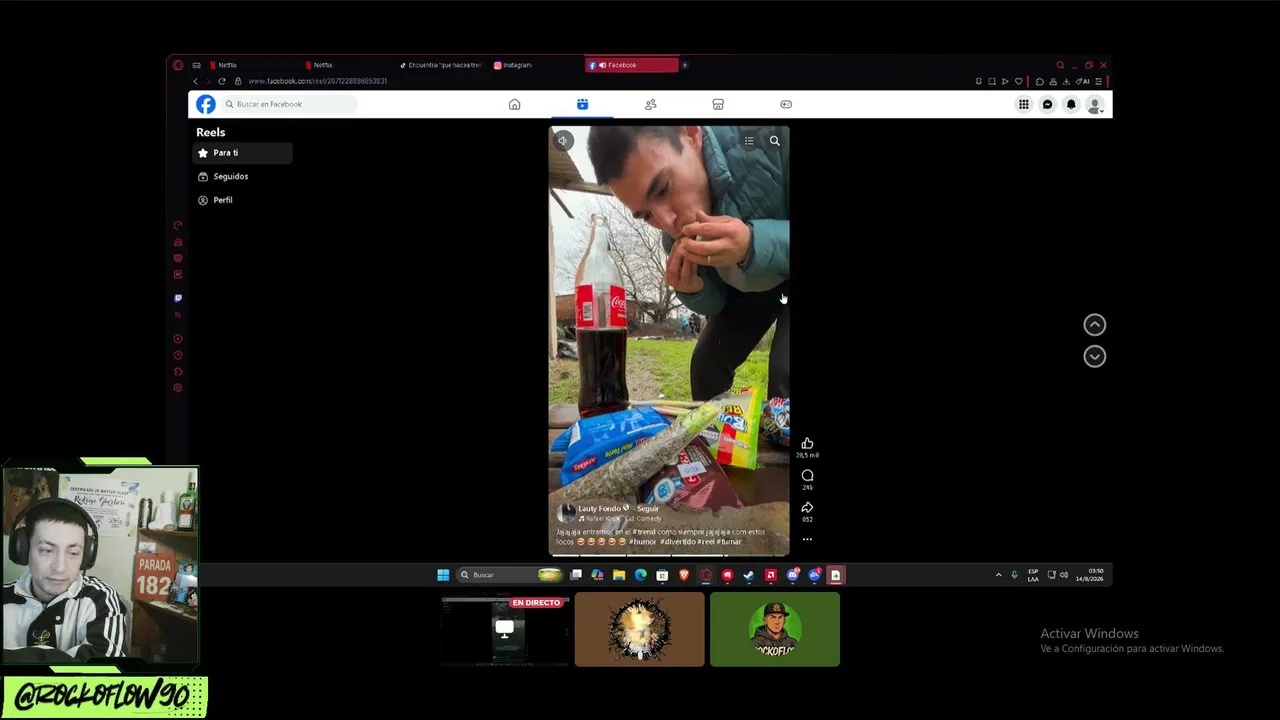The height and width of the screenshot is (720, 1280).
Task: Open Discord from the taskbar
Action: coord(792,575)
